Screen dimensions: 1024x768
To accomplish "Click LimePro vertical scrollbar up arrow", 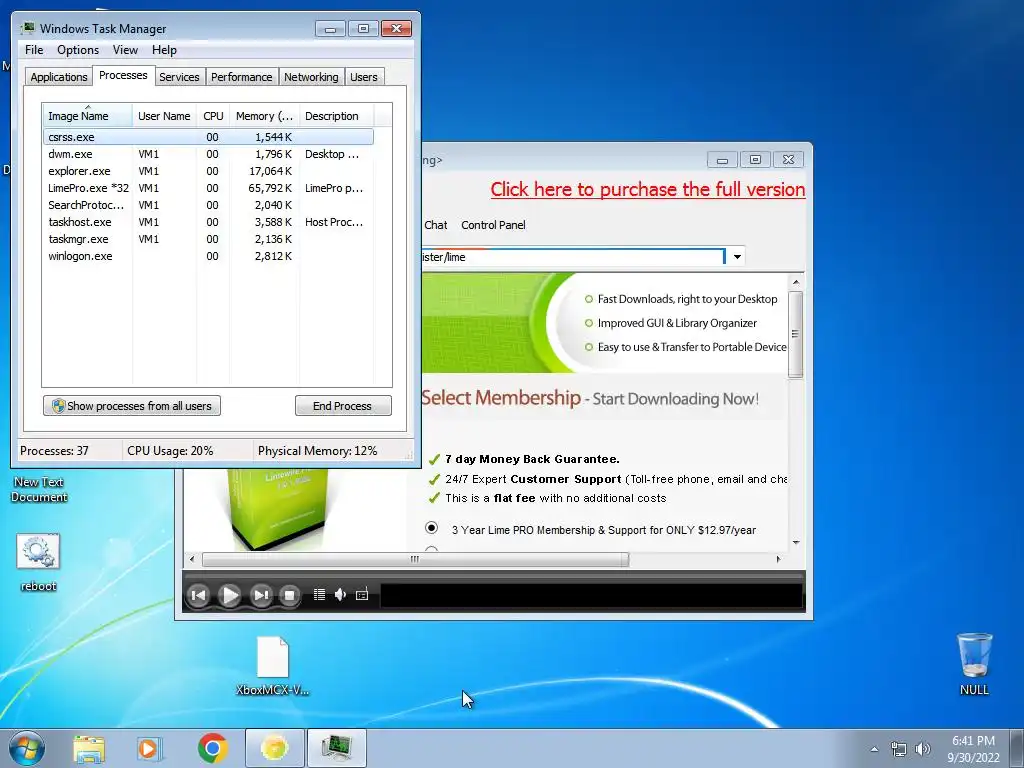I will click(795, 282).
